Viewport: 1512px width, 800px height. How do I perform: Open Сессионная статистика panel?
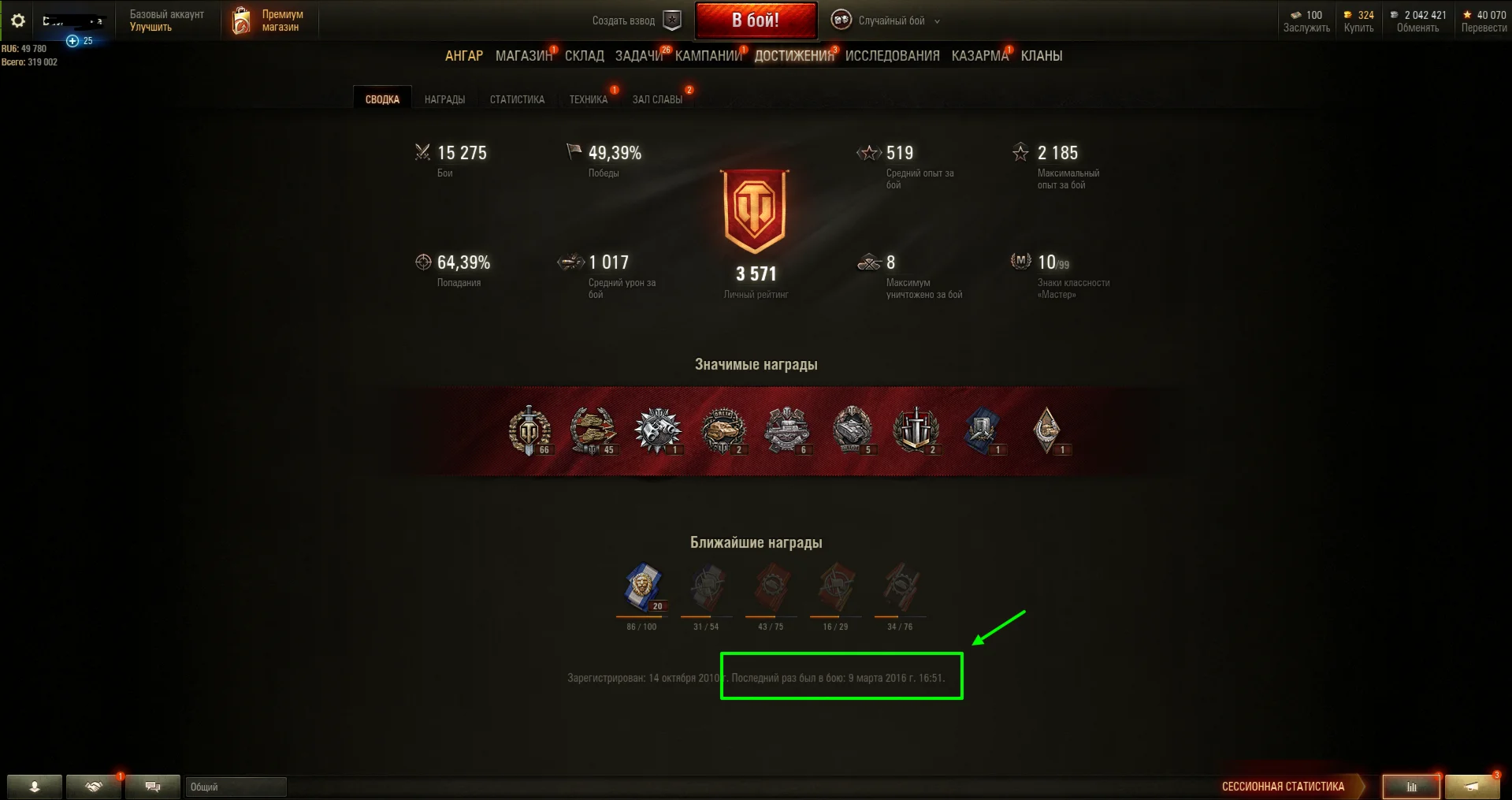(x=1283, y=787)
